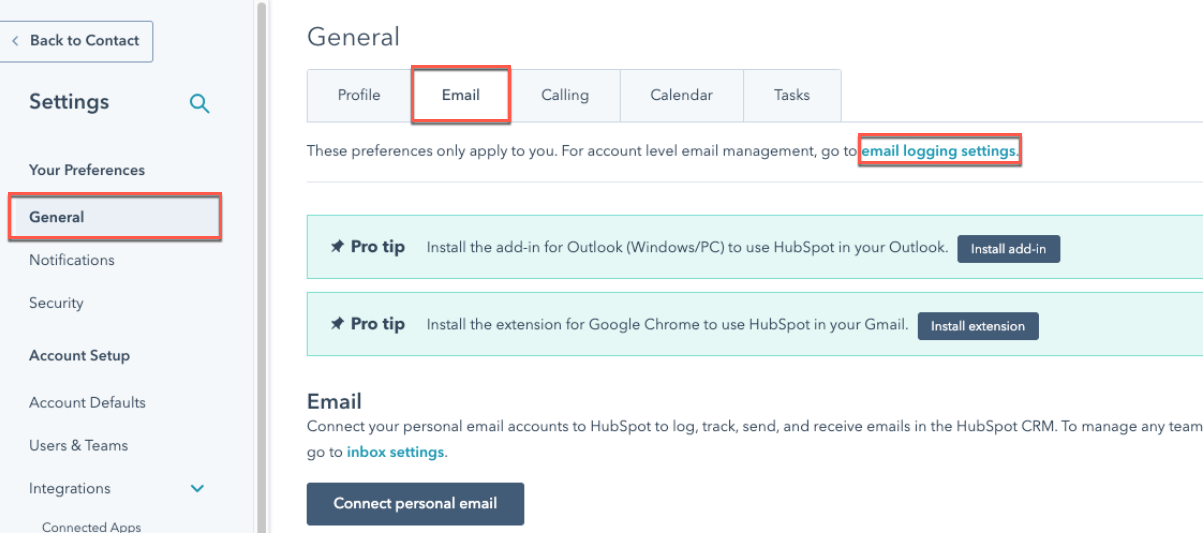
Task: Go to Users & Teams settings
Action: pyautogui.click(x=78, y=445)
